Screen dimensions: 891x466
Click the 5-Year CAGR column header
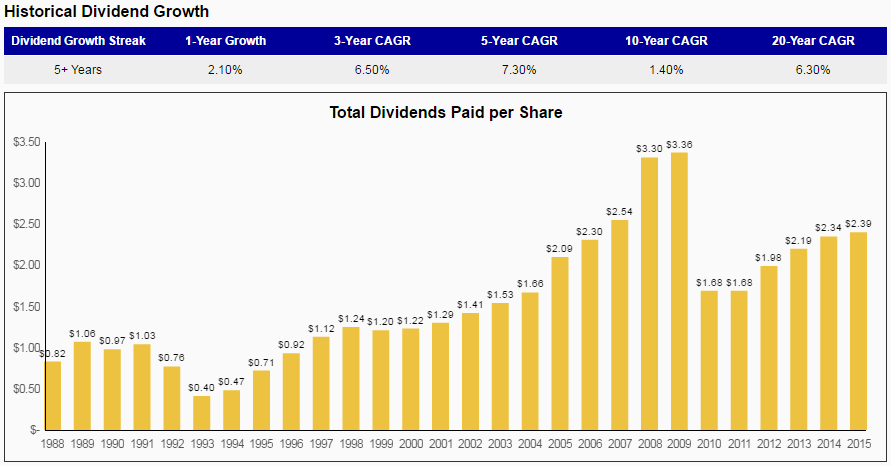[519, 41]
